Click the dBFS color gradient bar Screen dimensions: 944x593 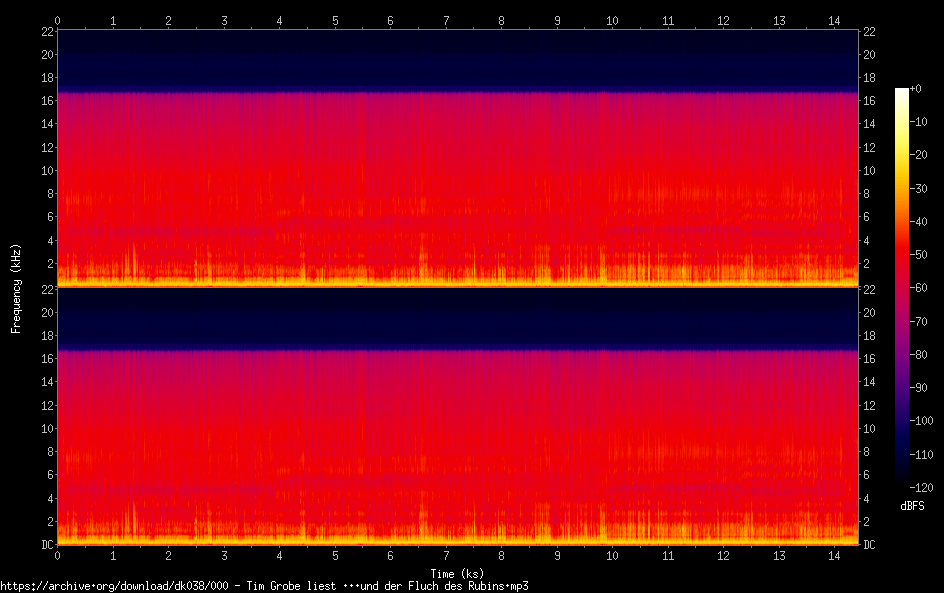(901, 288)
